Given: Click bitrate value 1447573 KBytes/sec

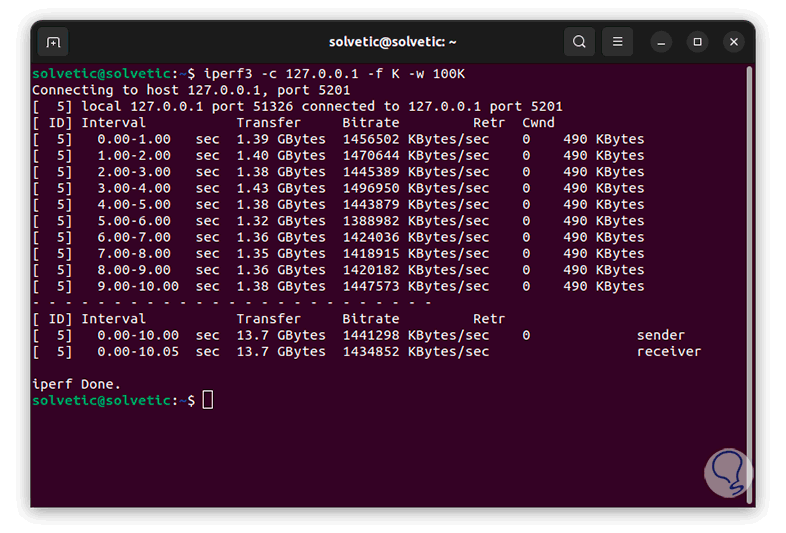Looking at the screenshot, I should click(416, 286).
